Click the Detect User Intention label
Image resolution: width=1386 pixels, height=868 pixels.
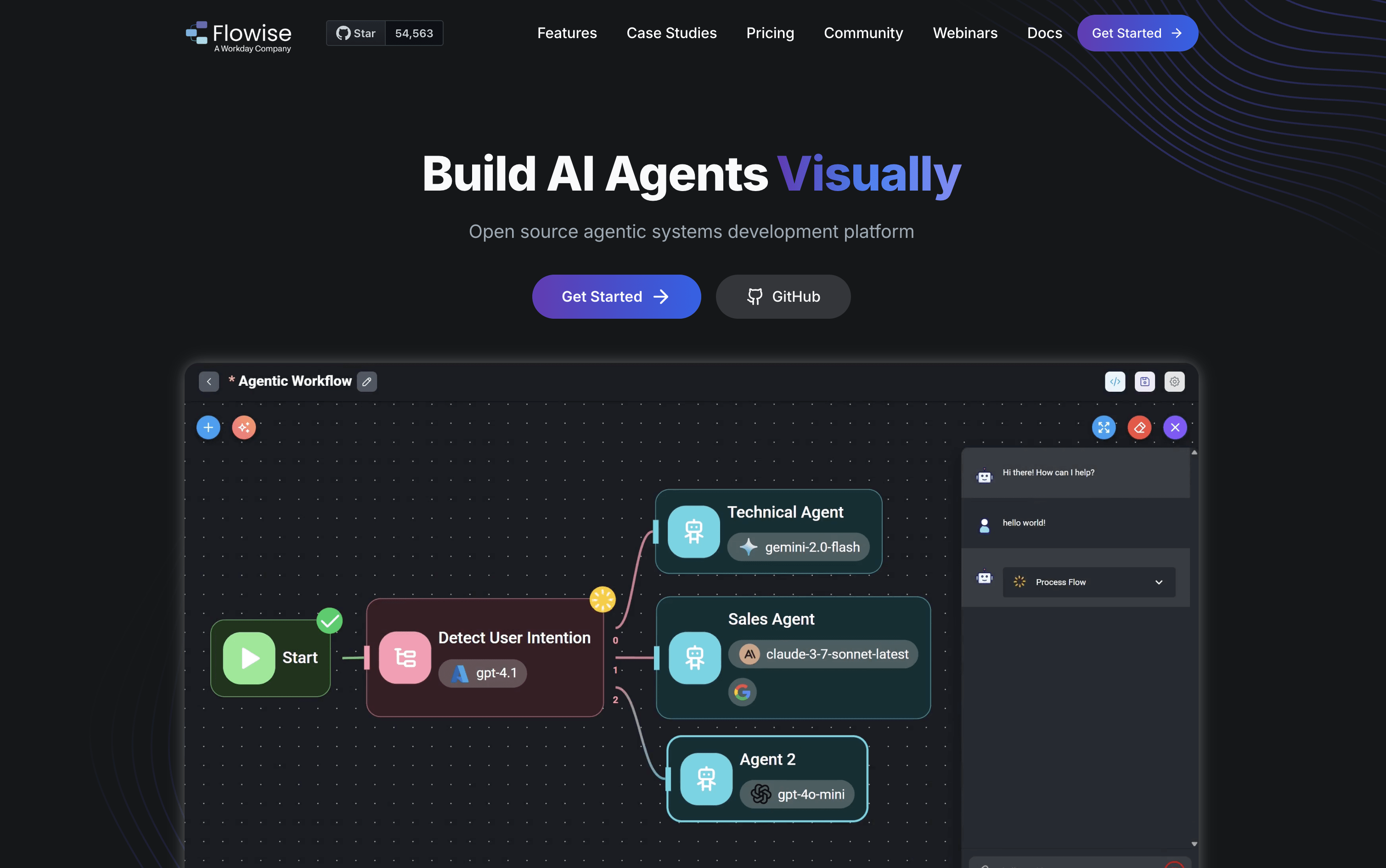point(514,638)
